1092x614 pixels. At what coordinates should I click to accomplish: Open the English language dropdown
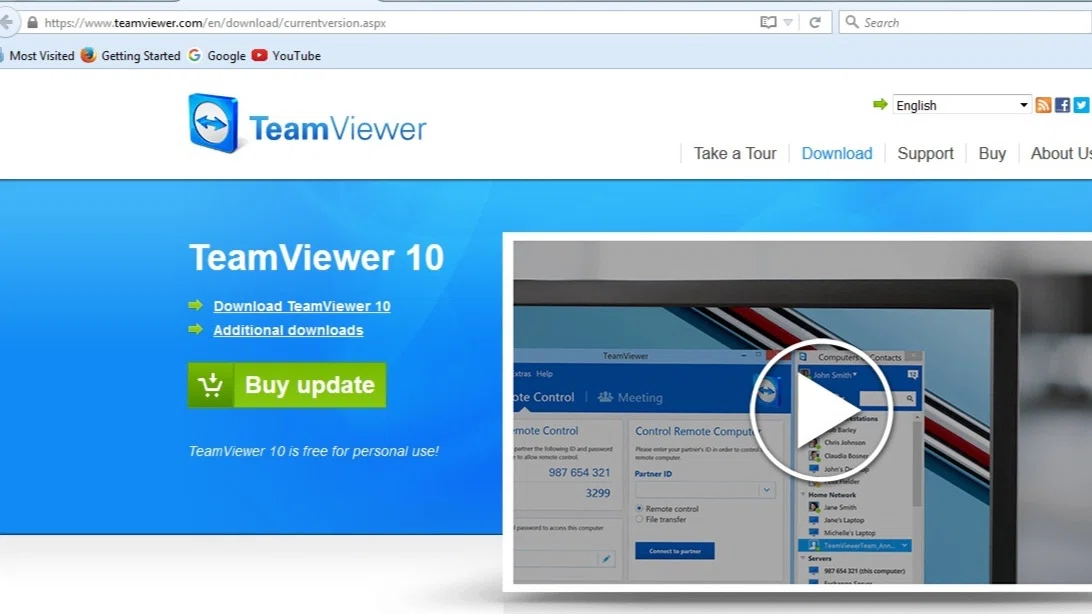pyautogui.click(x=961, y=105)
